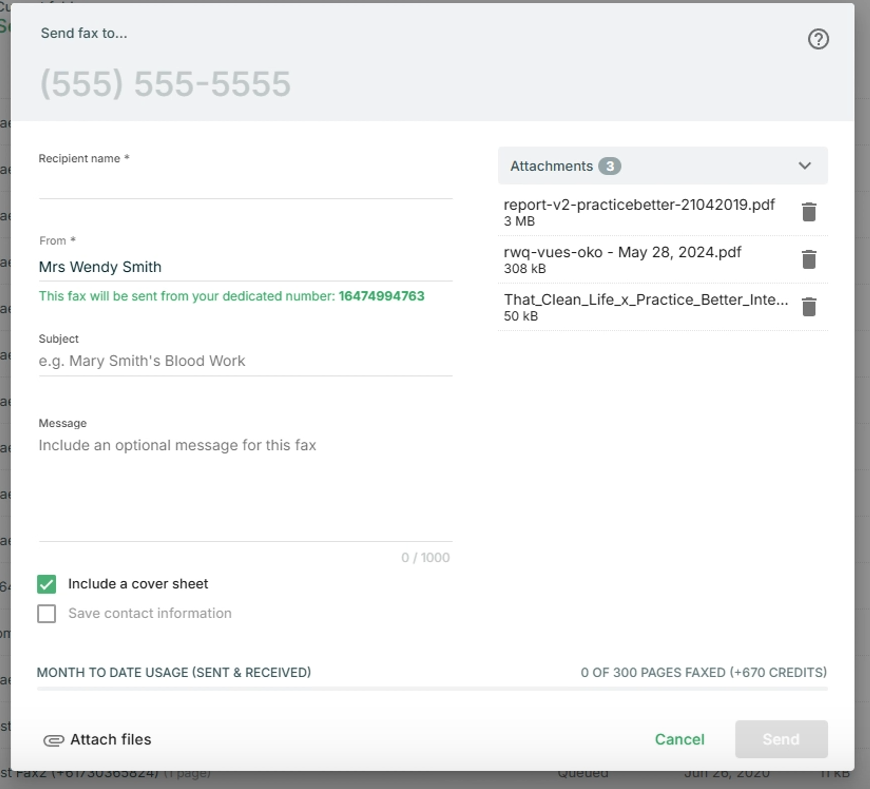Edit the From field Mrs Wendy Smith
Screen dimensions: 870x789
(x=245, y=267)
